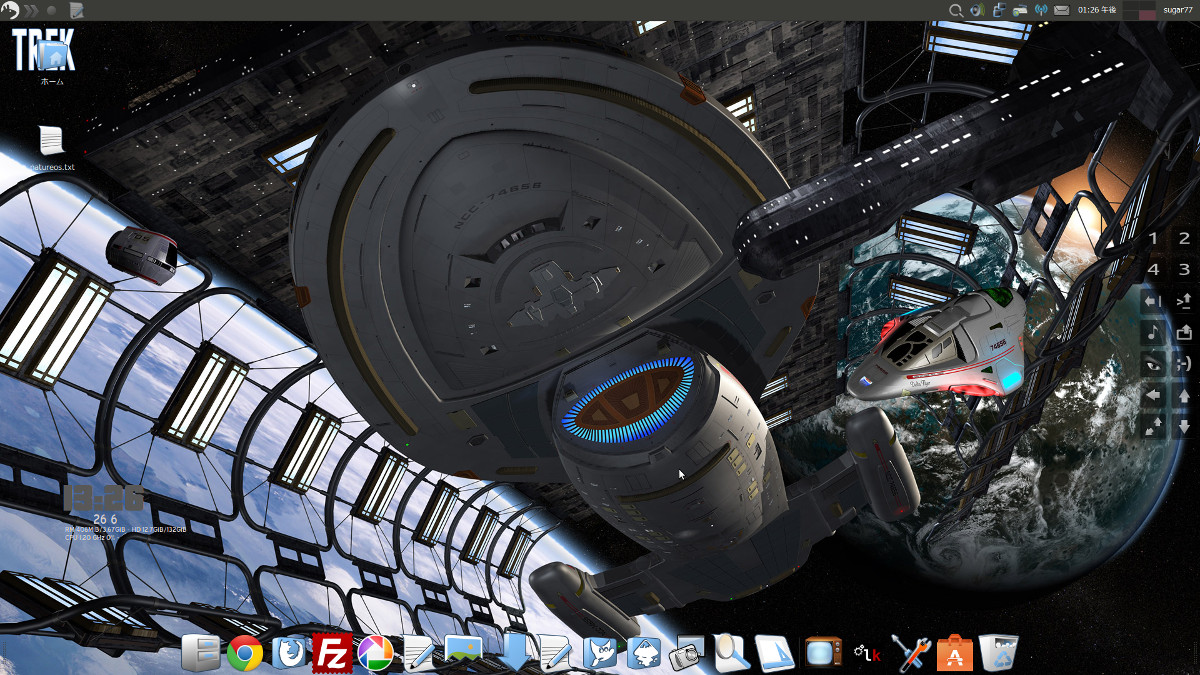Open FileZilla from the dock
The height and width of the screenshot is (675, 1200).
331,653
